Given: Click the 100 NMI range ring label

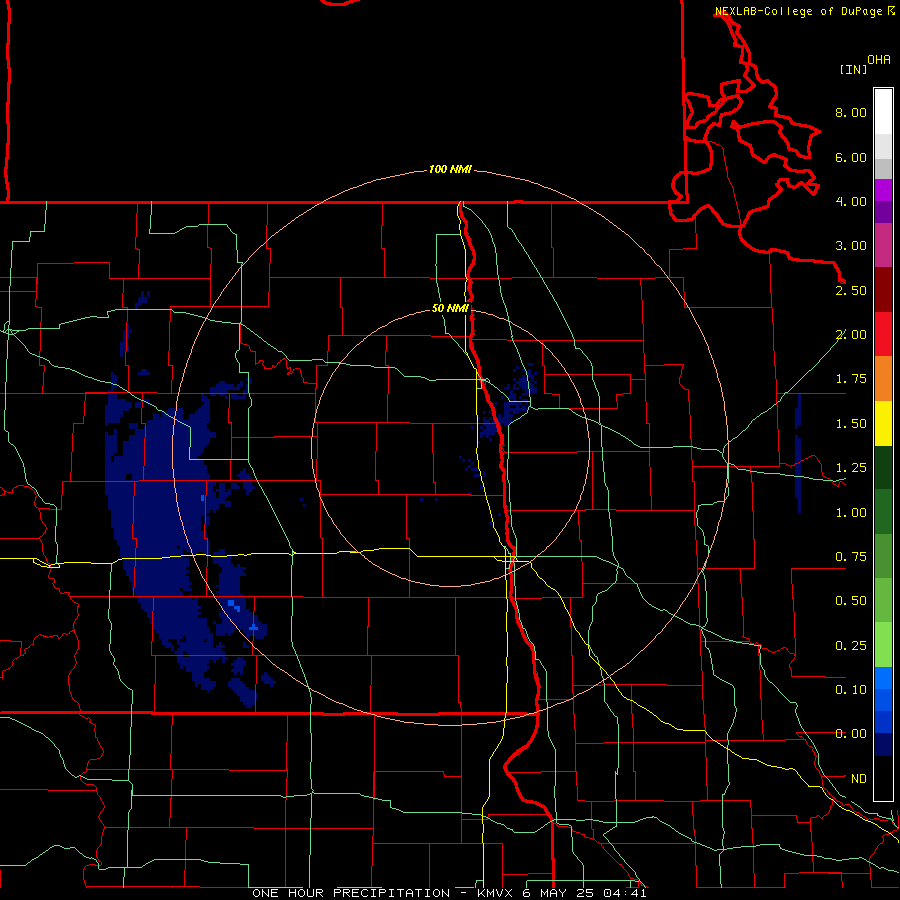Looking at the screenshot, I should click(x=450, y=169).
